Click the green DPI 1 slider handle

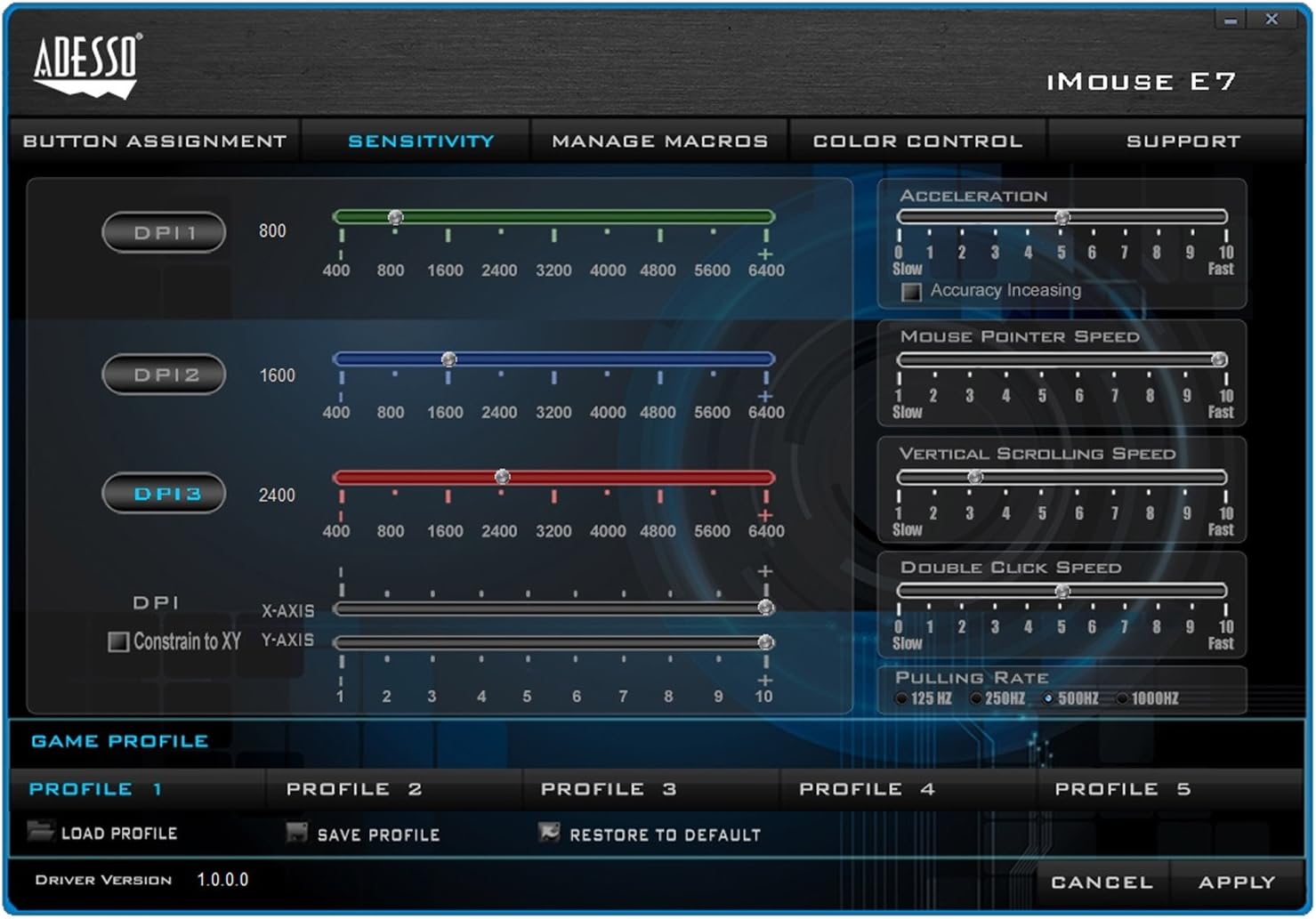(396, 217)
